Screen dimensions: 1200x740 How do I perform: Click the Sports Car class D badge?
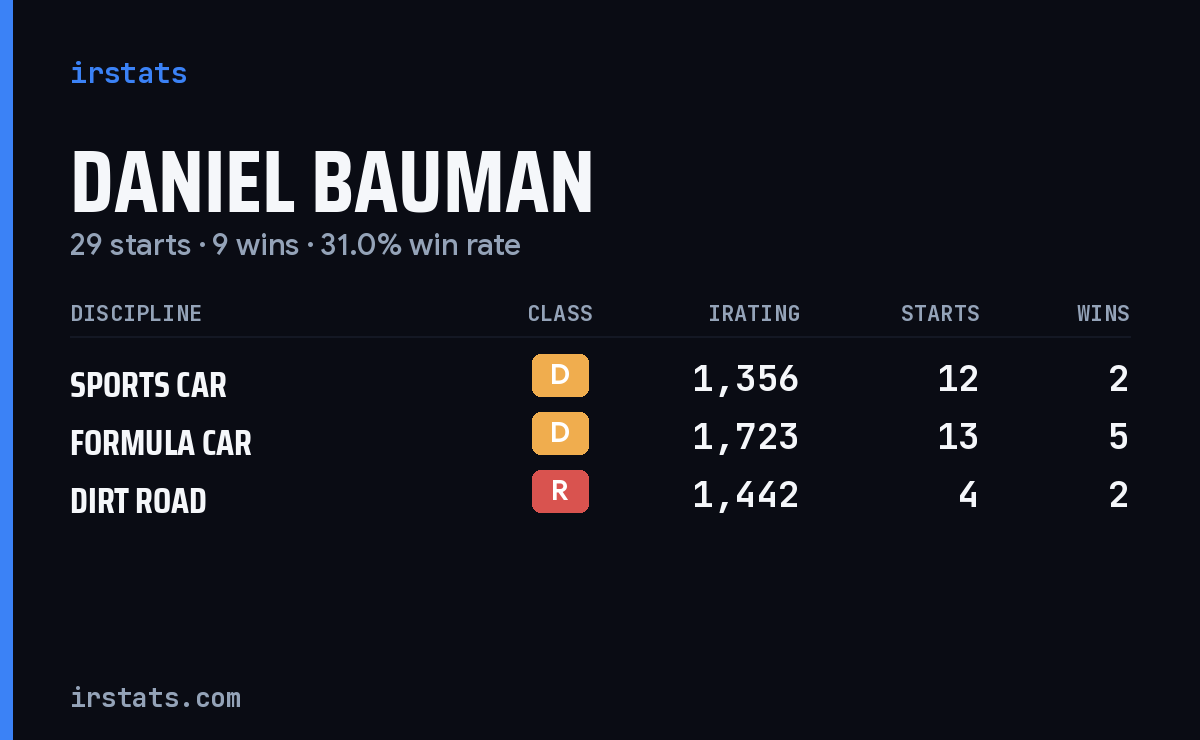point(560,375)
